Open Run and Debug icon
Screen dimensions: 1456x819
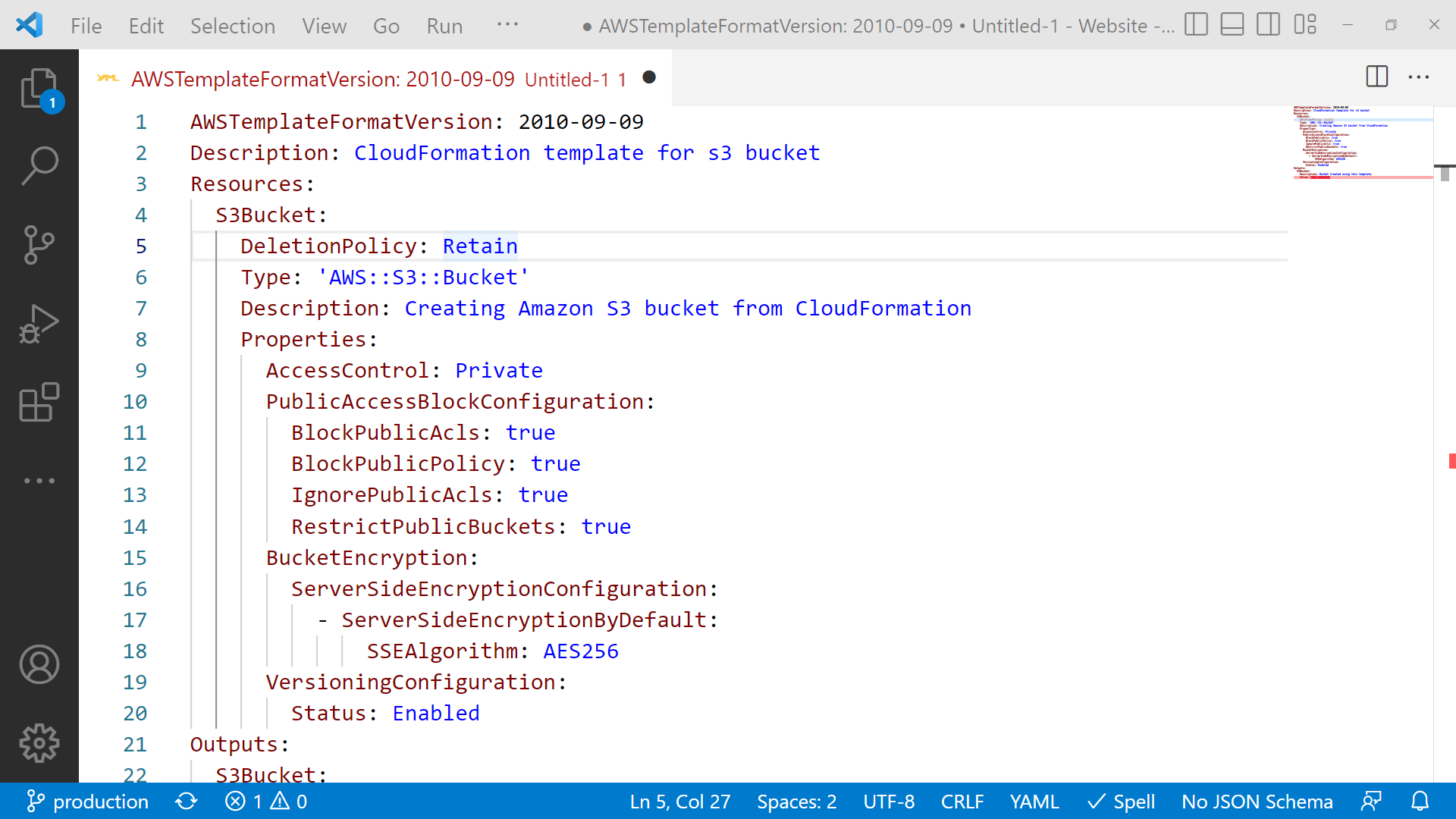(39, 323)
